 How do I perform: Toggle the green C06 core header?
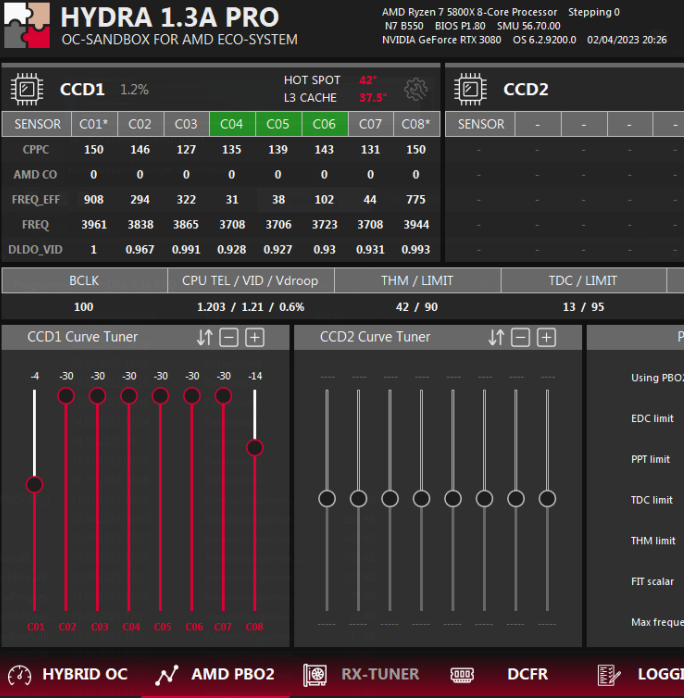pyautogui.click(x=324, y=124)
